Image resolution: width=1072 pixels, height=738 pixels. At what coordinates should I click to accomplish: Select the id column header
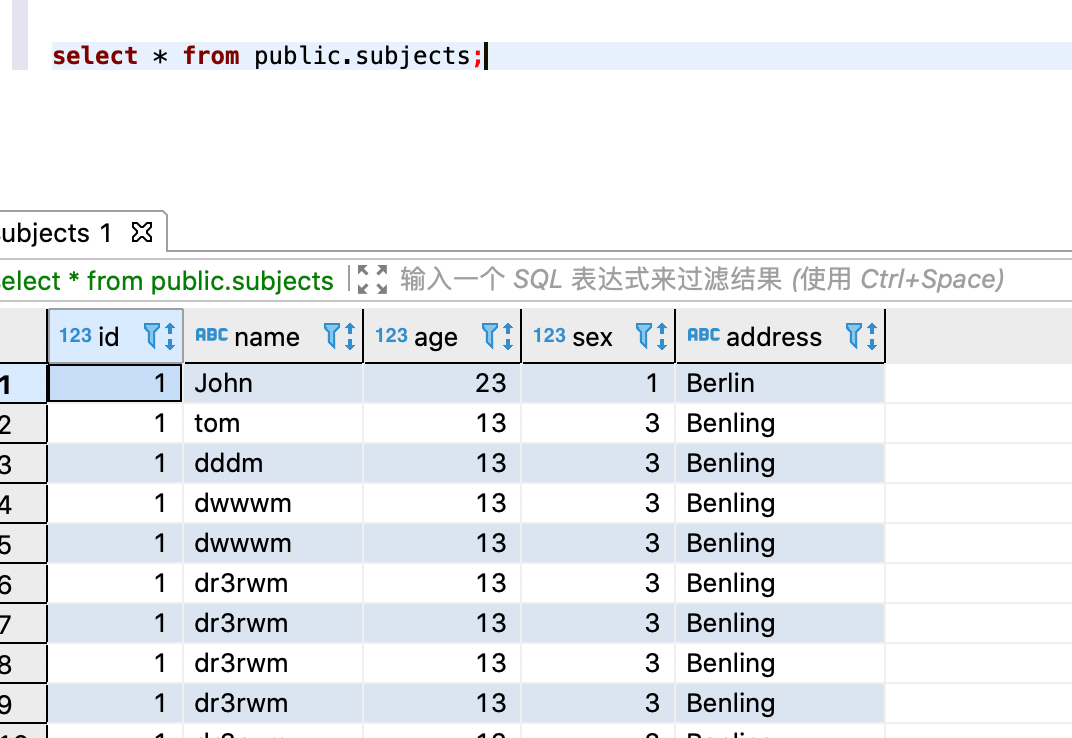116,336
